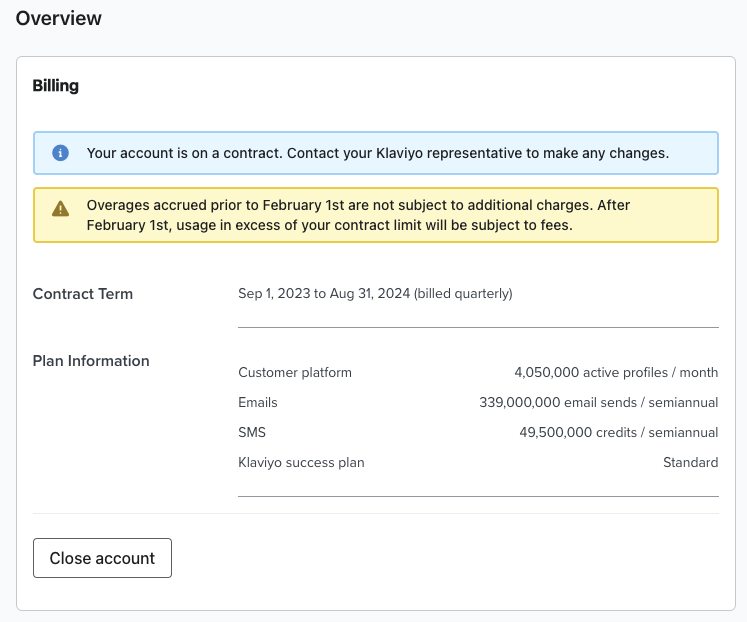Click the Customer platform row label
Viewport: 747px width, 622px height.
[x=295, y=372]
